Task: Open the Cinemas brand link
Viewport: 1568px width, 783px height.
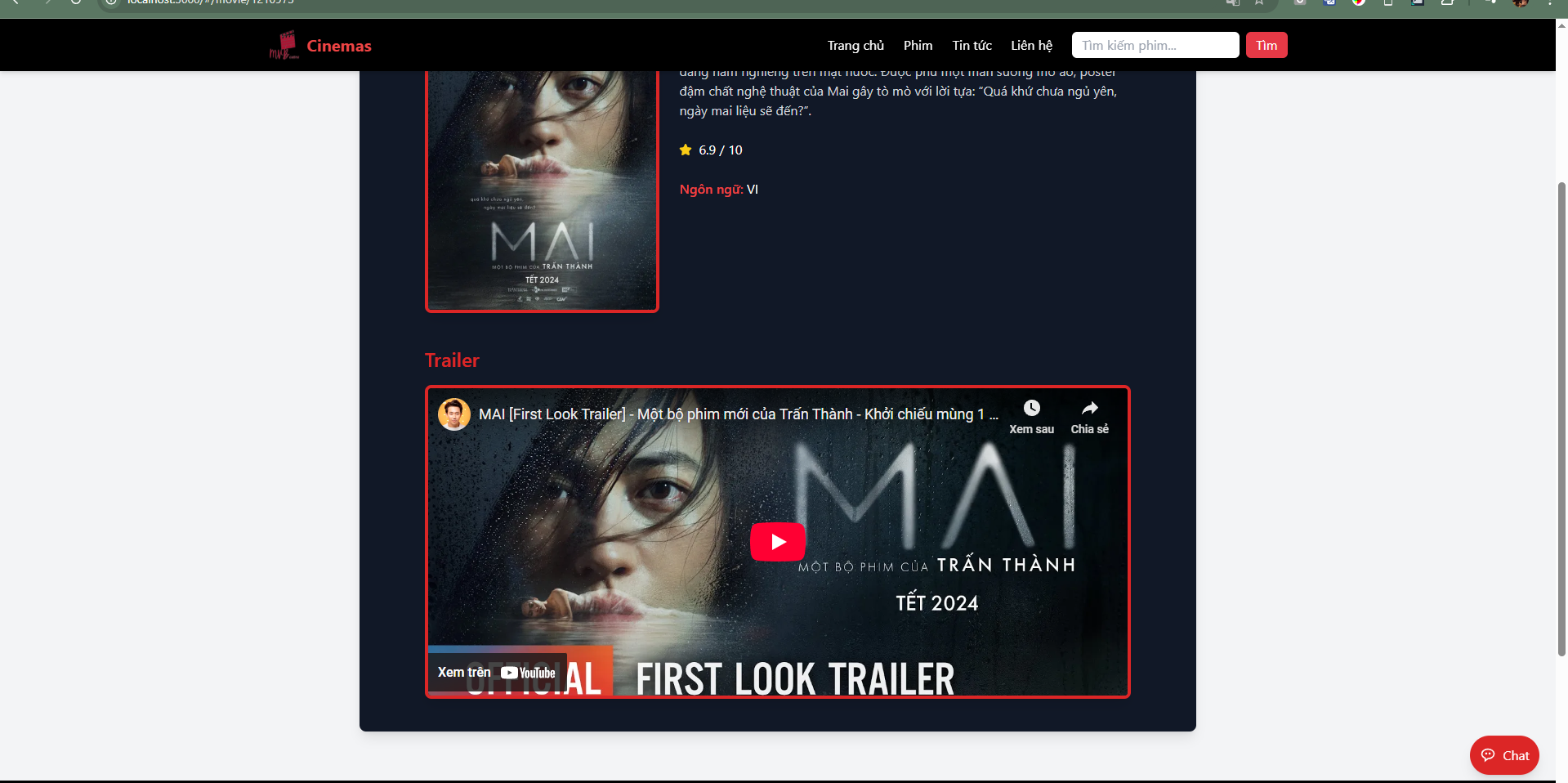Action: pos(339,46)
